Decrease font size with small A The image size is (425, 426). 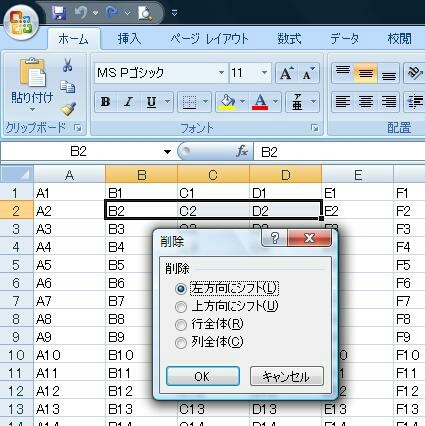coord(308,73)
